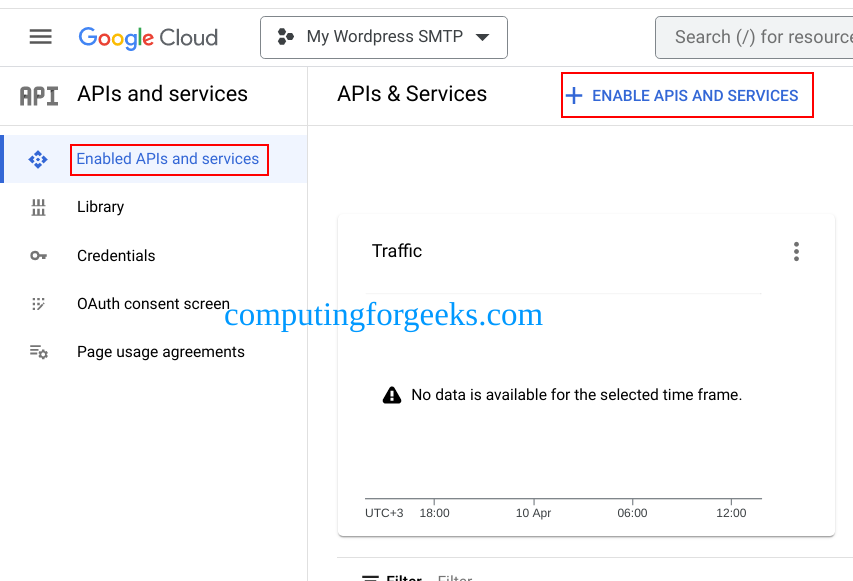The height and width of the screenshot is (581, 853).
Task: Click the Credentials key icon
Action: pos(37,255)
